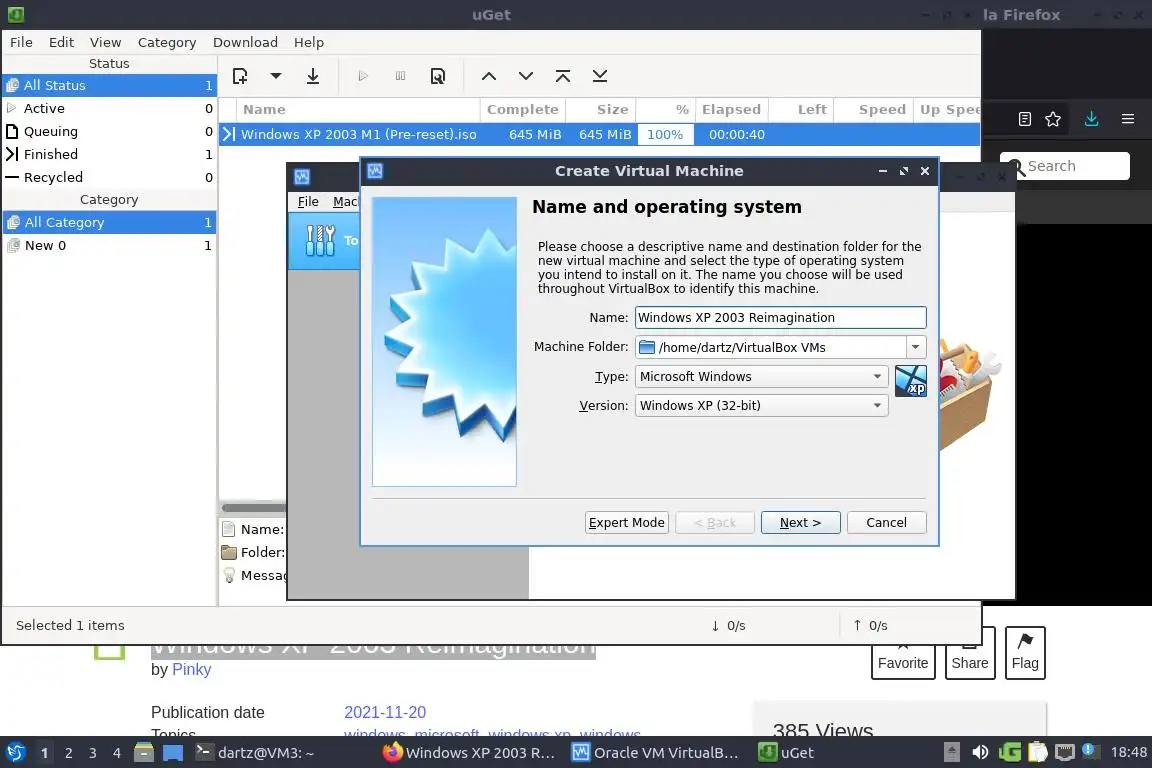Viewport: 1152px width, 768px height.
Task: Open VirtualBox File menu
Action: click(308, 201)
